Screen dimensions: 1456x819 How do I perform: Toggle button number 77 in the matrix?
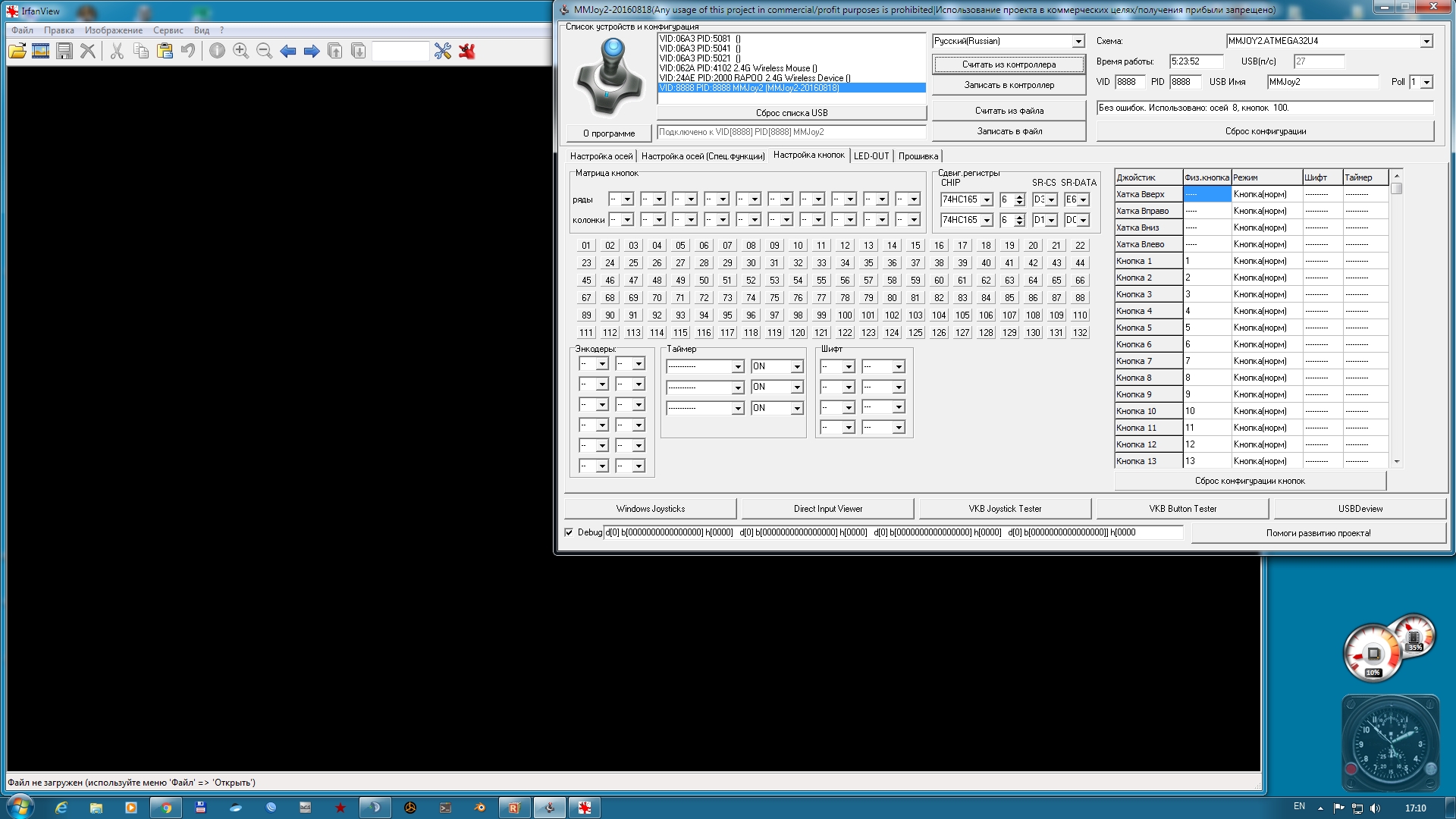pos(821,298)
